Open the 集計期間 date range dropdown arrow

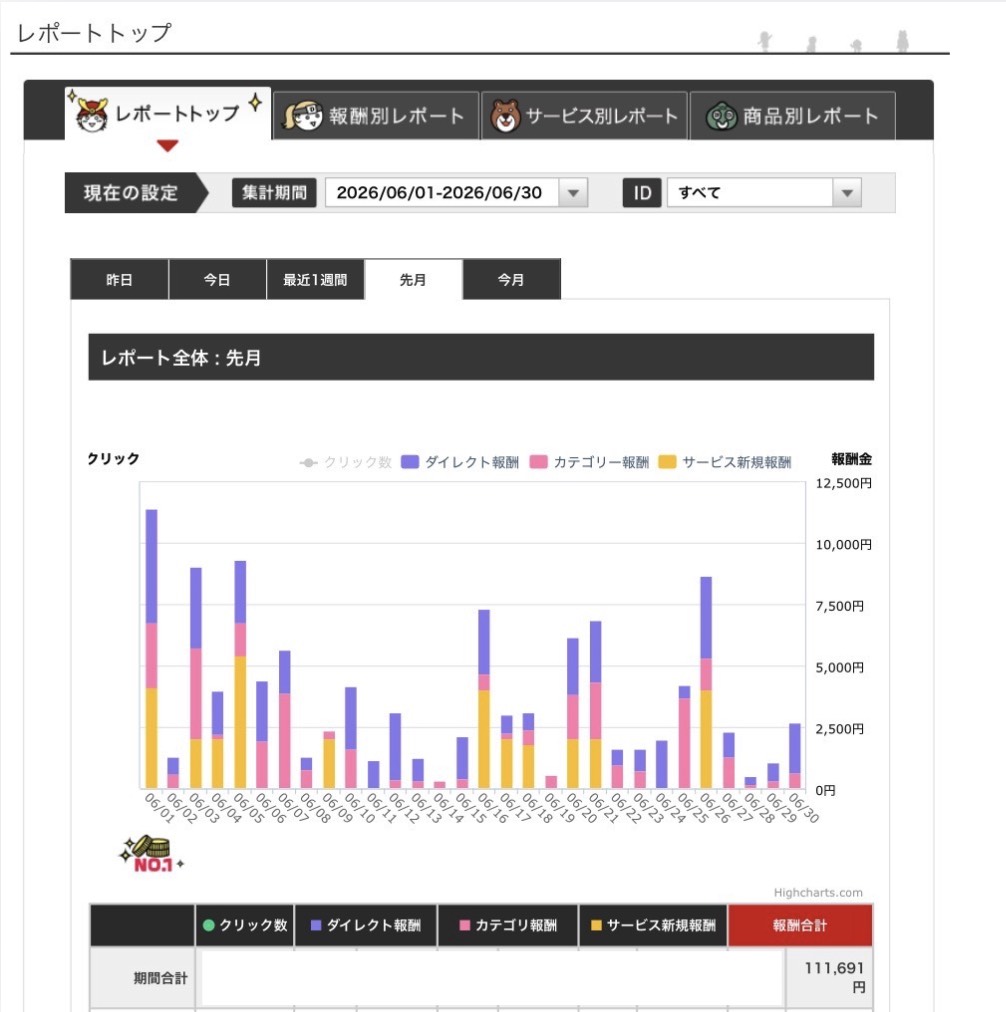(573, 193)
